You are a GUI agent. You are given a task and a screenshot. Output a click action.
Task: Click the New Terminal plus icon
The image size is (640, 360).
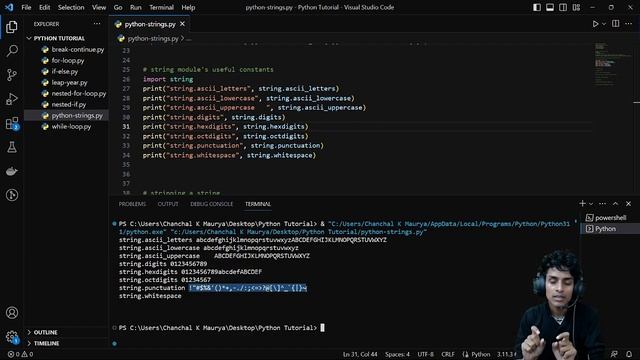pyautogui.click(x=582, y=204)
